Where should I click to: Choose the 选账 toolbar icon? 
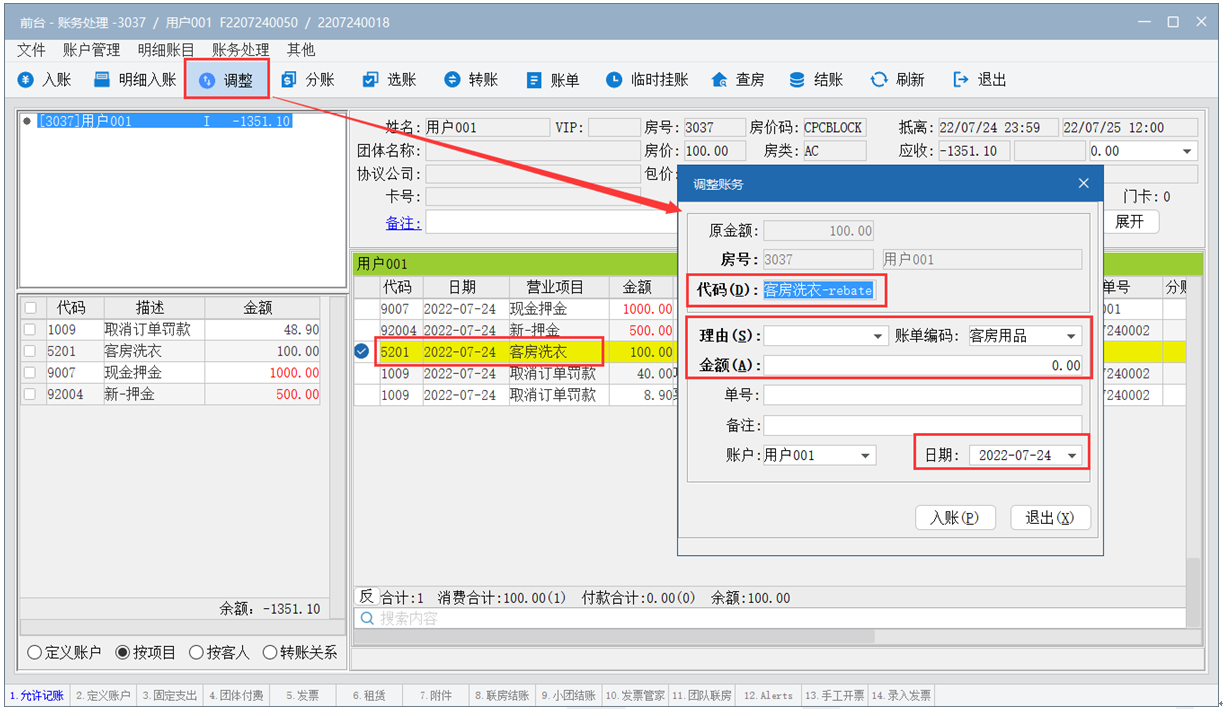coord(371,80)
